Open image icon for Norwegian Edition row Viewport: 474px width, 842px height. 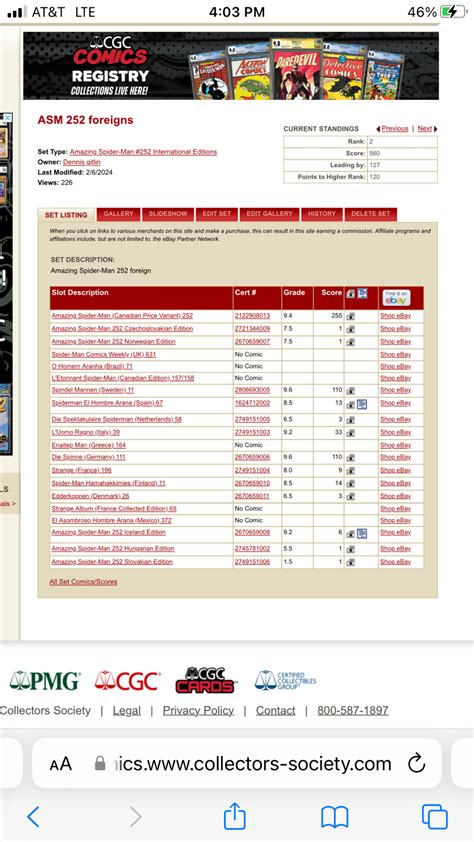click(350, 342)
